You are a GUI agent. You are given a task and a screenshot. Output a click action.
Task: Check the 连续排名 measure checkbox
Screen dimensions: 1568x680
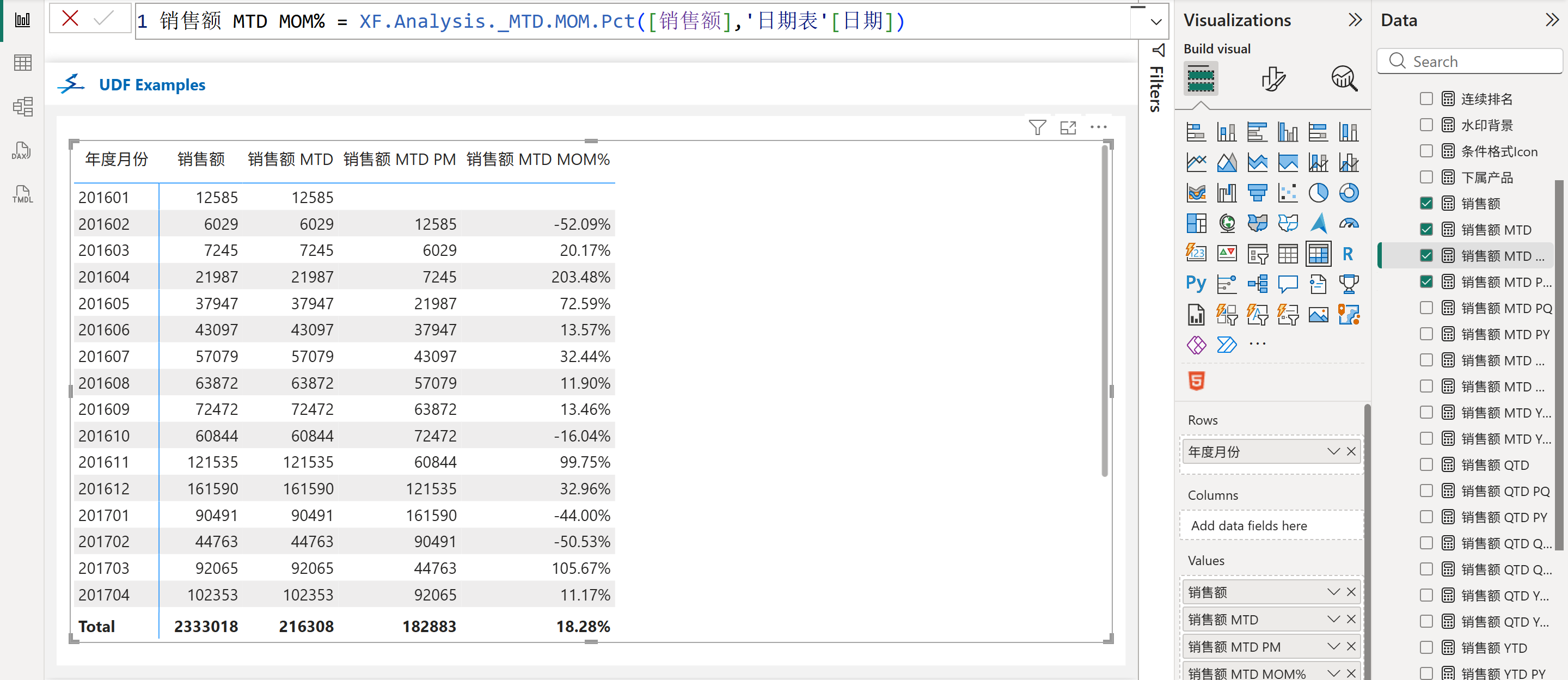[1425, 99]
